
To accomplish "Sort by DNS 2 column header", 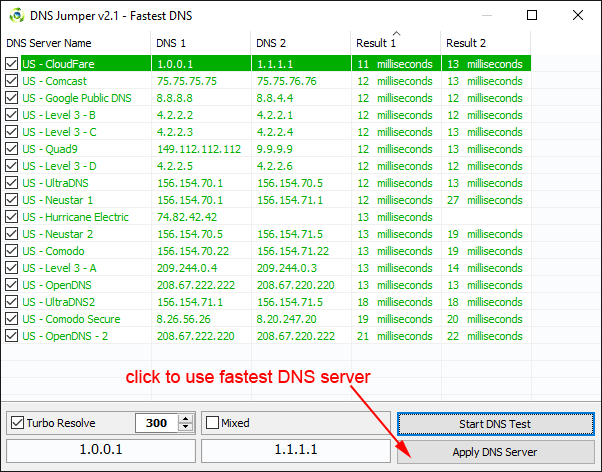I will [301, 43].
